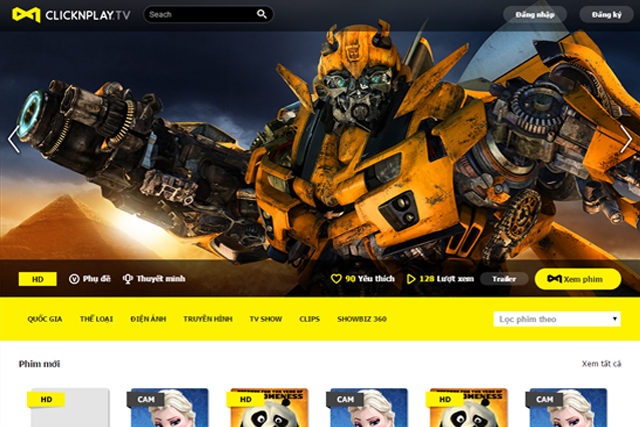
Task: Click the ClicknPlay.TV logo icon
Action: pos(25,15)
